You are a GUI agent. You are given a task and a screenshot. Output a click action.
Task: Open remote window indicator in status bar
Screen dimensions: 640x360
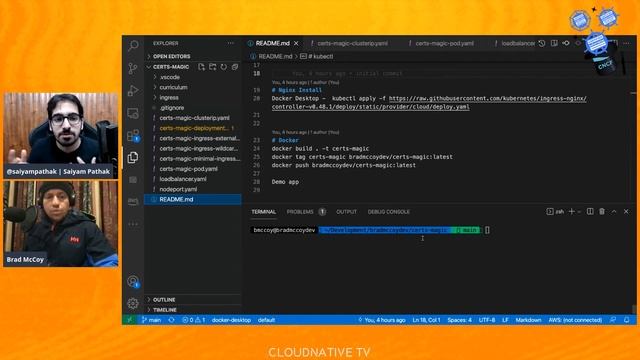pyautogui.click(x=129, y=320)
